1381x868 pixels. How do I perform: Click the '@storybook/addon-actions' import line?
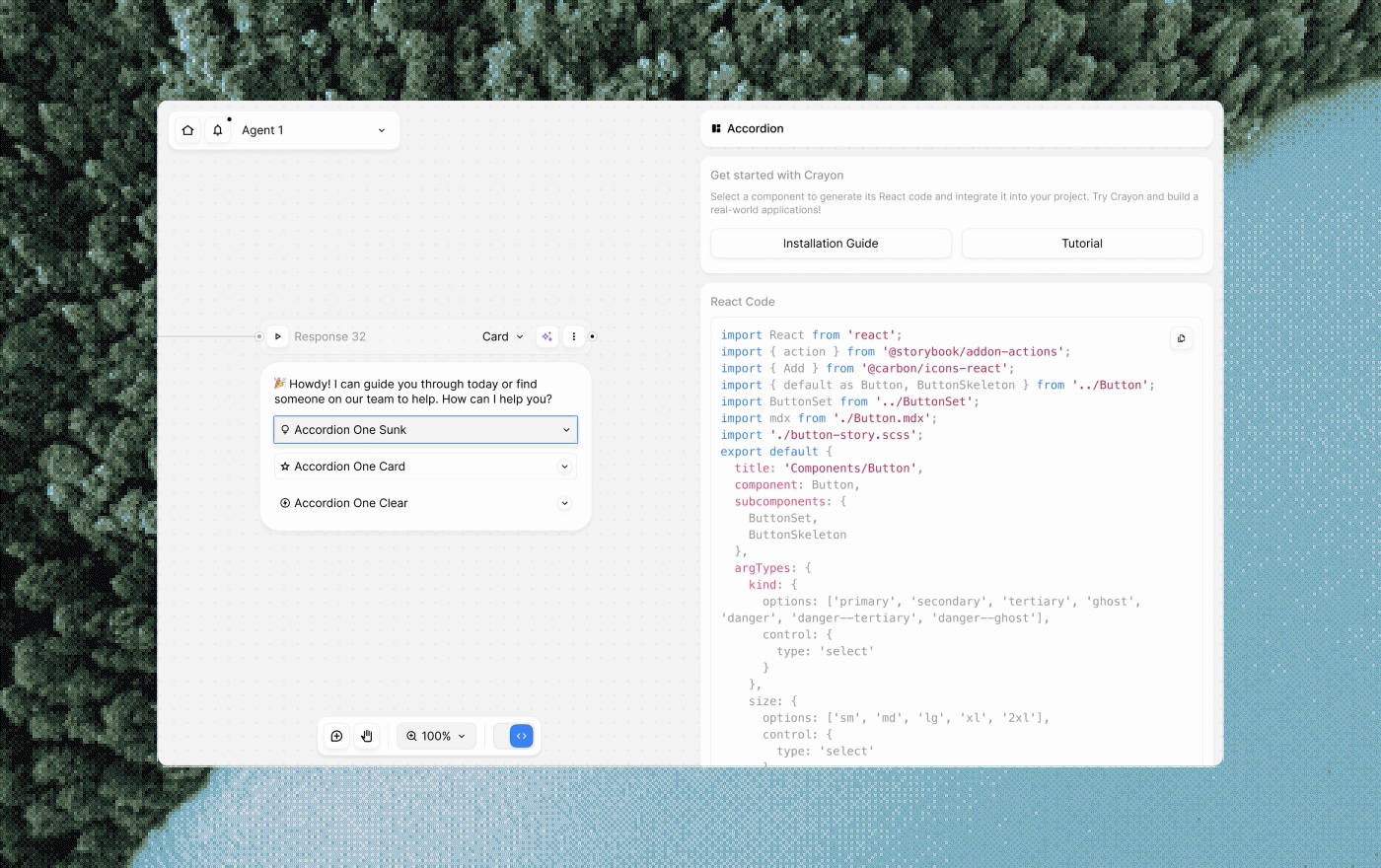[x=896, y=352]
